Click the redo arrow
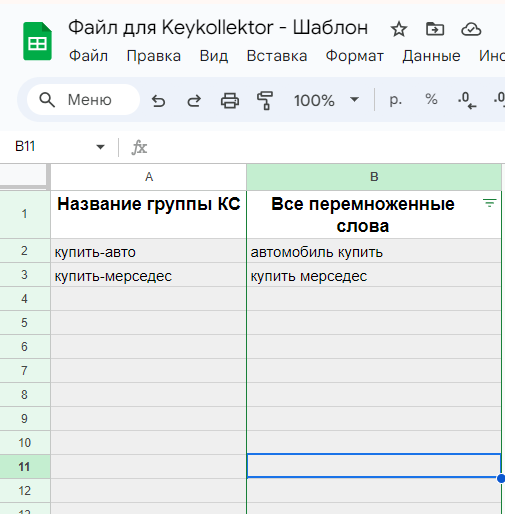 coord(194,100)
